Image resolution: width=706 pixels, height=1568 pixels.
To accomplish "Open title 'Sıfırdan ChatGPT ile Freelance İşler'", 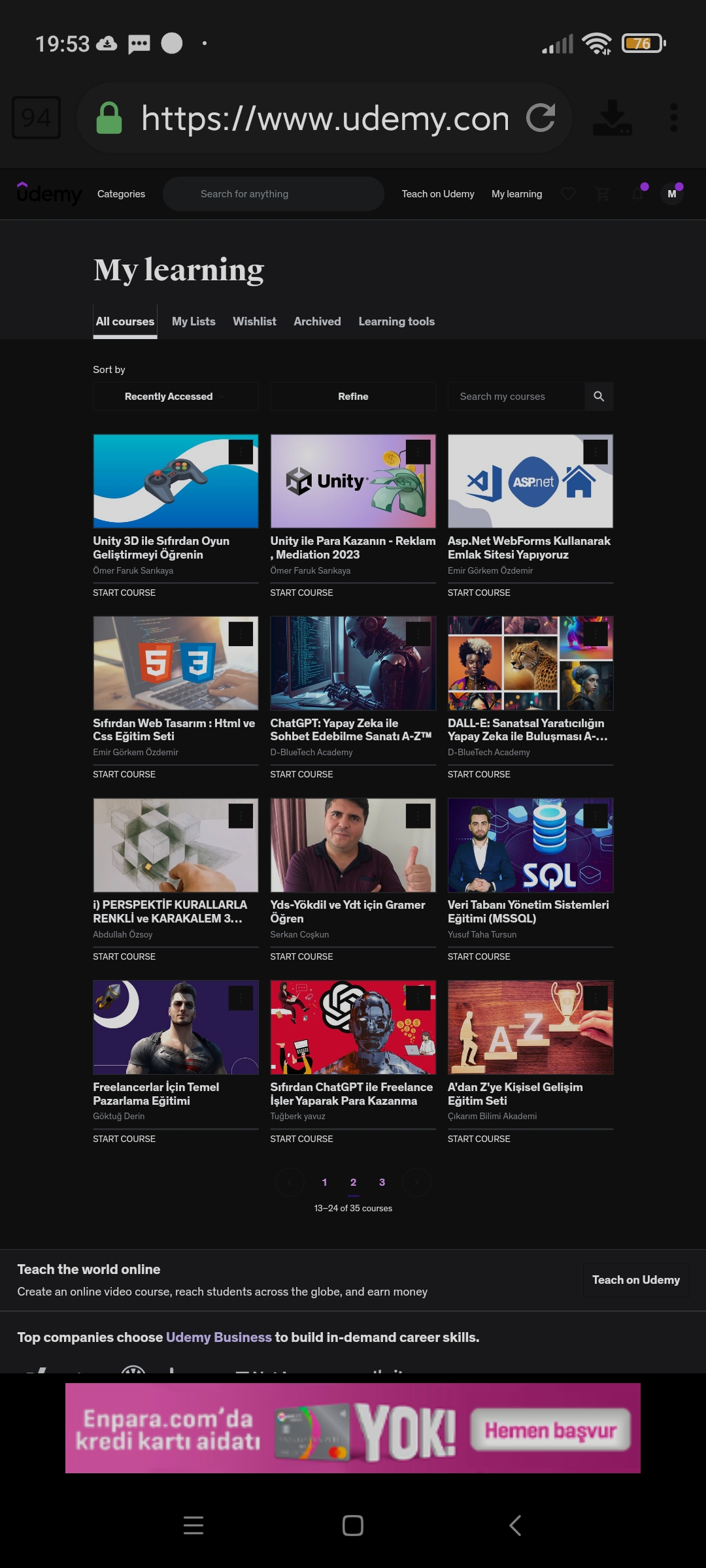I will 352,1094.
